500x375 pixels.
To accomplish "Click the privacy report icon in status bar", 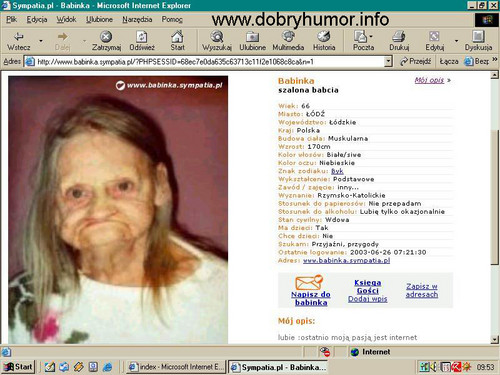I will (x=324, y=352).
